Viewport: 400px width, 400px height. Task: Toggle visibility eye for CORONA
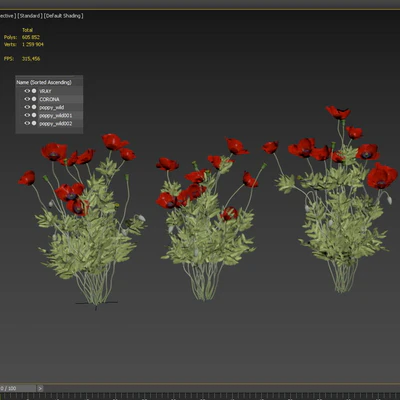click(x=27, y=99)
